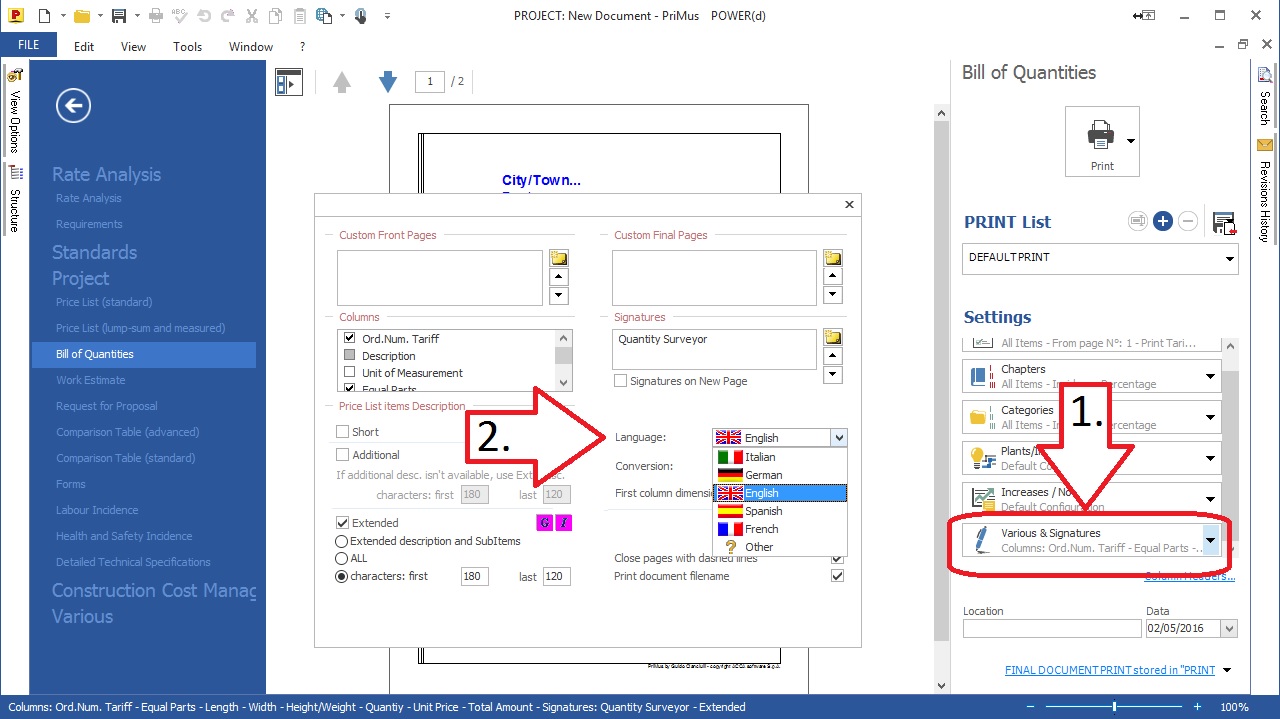Image resolution: width=1280 pixels, height=719 pixels.
Task: Toggle Print document filename checkbox
Action: (838, 576)
